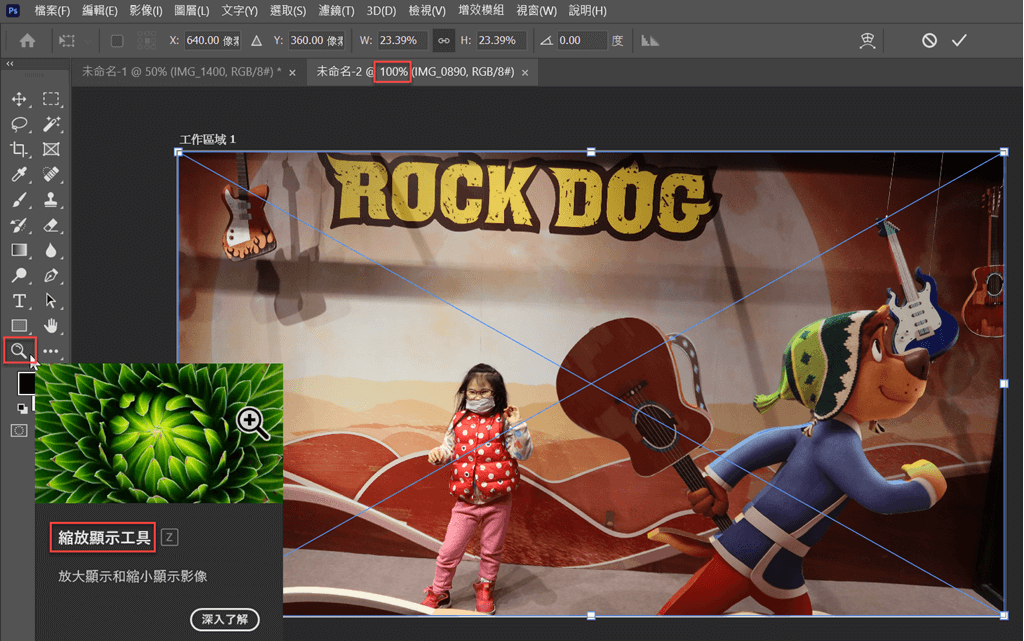
Task: Open the 檔案(F) menu
Action: pyautogui.click(x=52, y=10)
